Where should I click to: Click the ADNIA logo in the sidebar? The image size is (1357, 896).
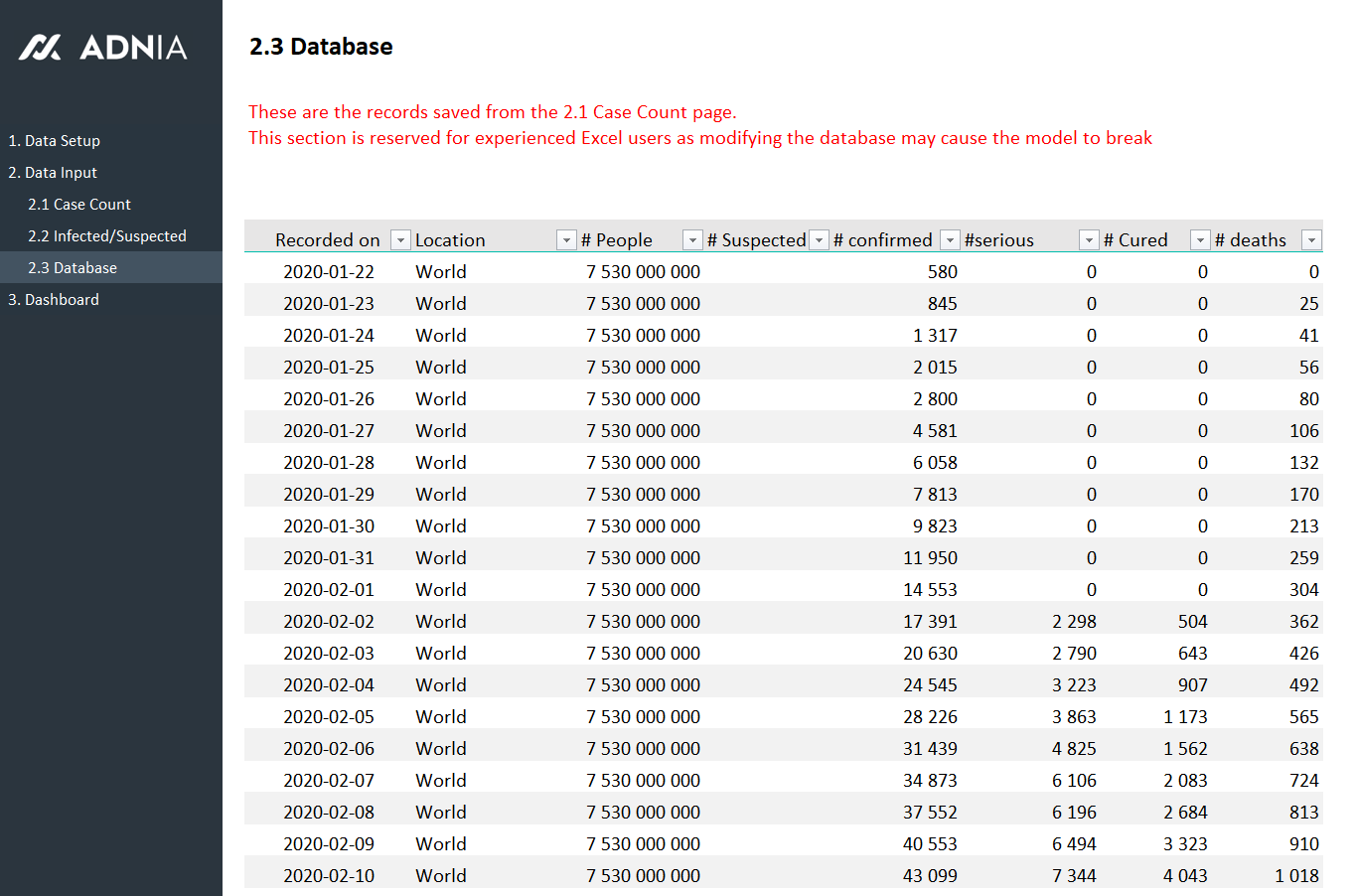[x=103, y=47]
